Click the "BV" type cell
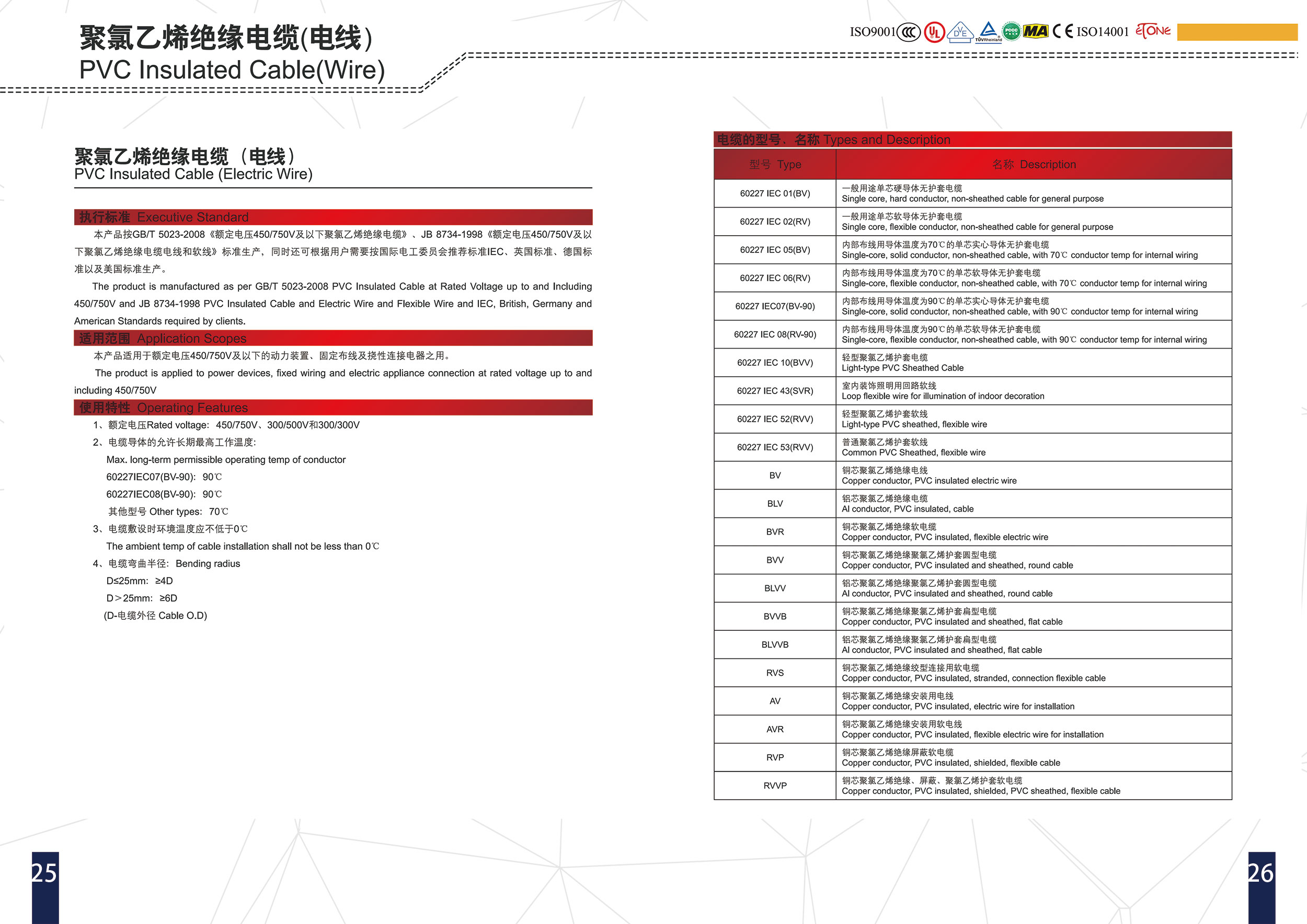Image resolution: width=1307 pixels, height=924 pixels. click(775, 476)
